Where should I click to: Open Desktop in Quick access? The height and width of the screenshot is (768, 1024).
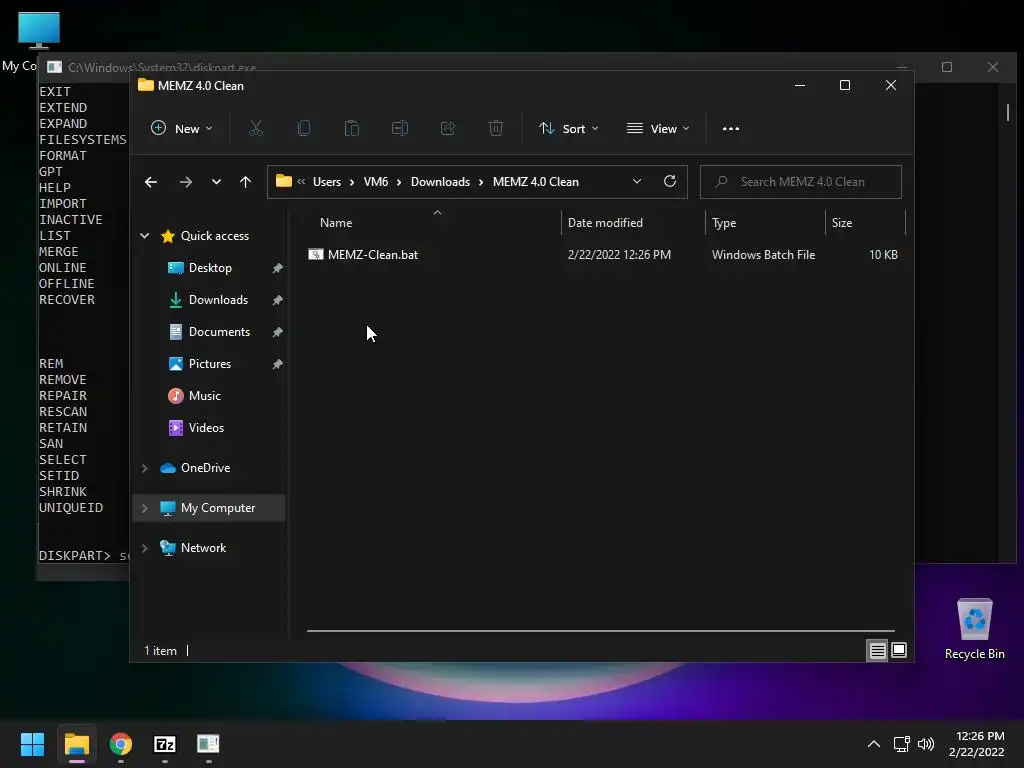209,268
